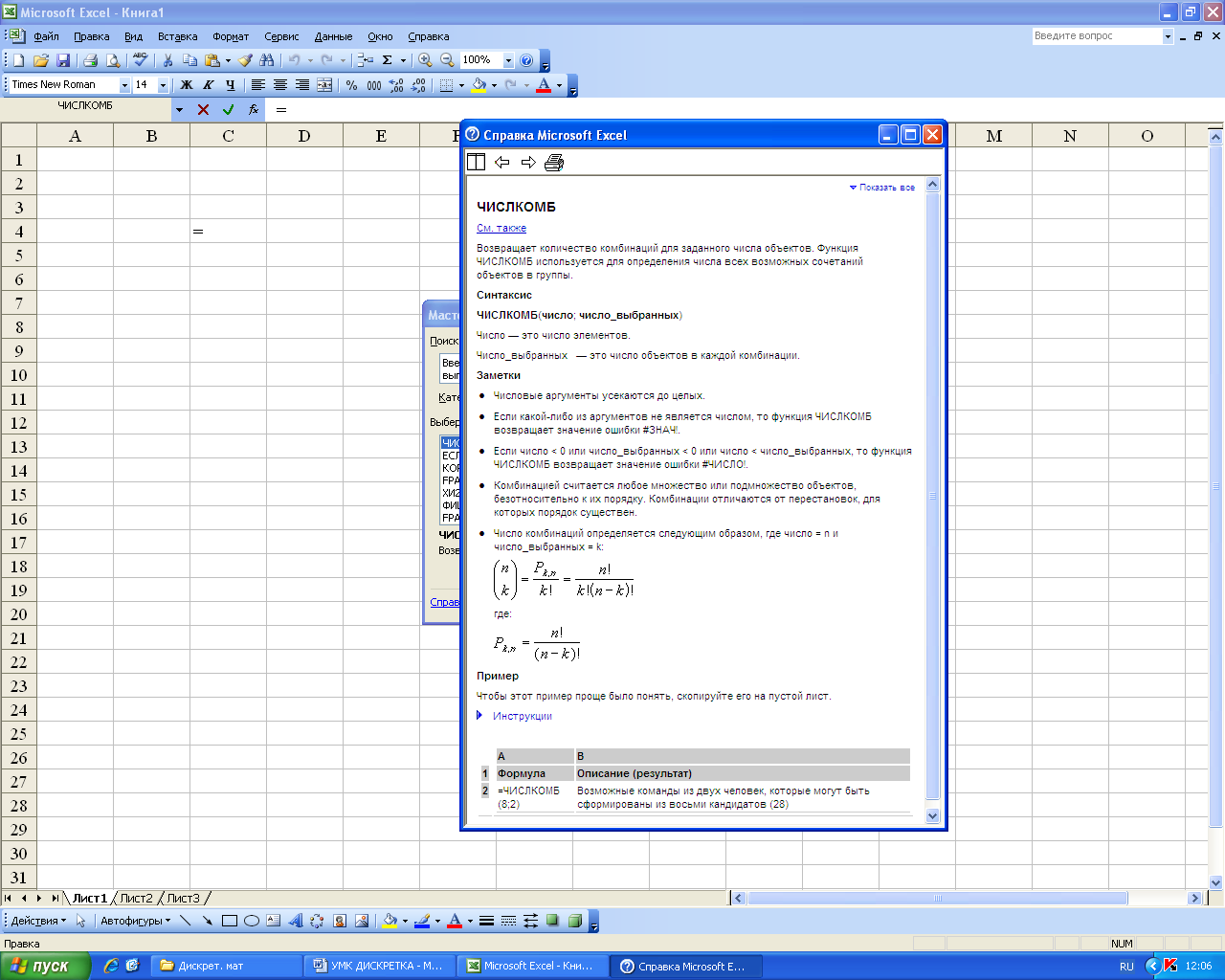Save the workbook with the floppy icon
1225x980 pixels.
tap(63, 60)
